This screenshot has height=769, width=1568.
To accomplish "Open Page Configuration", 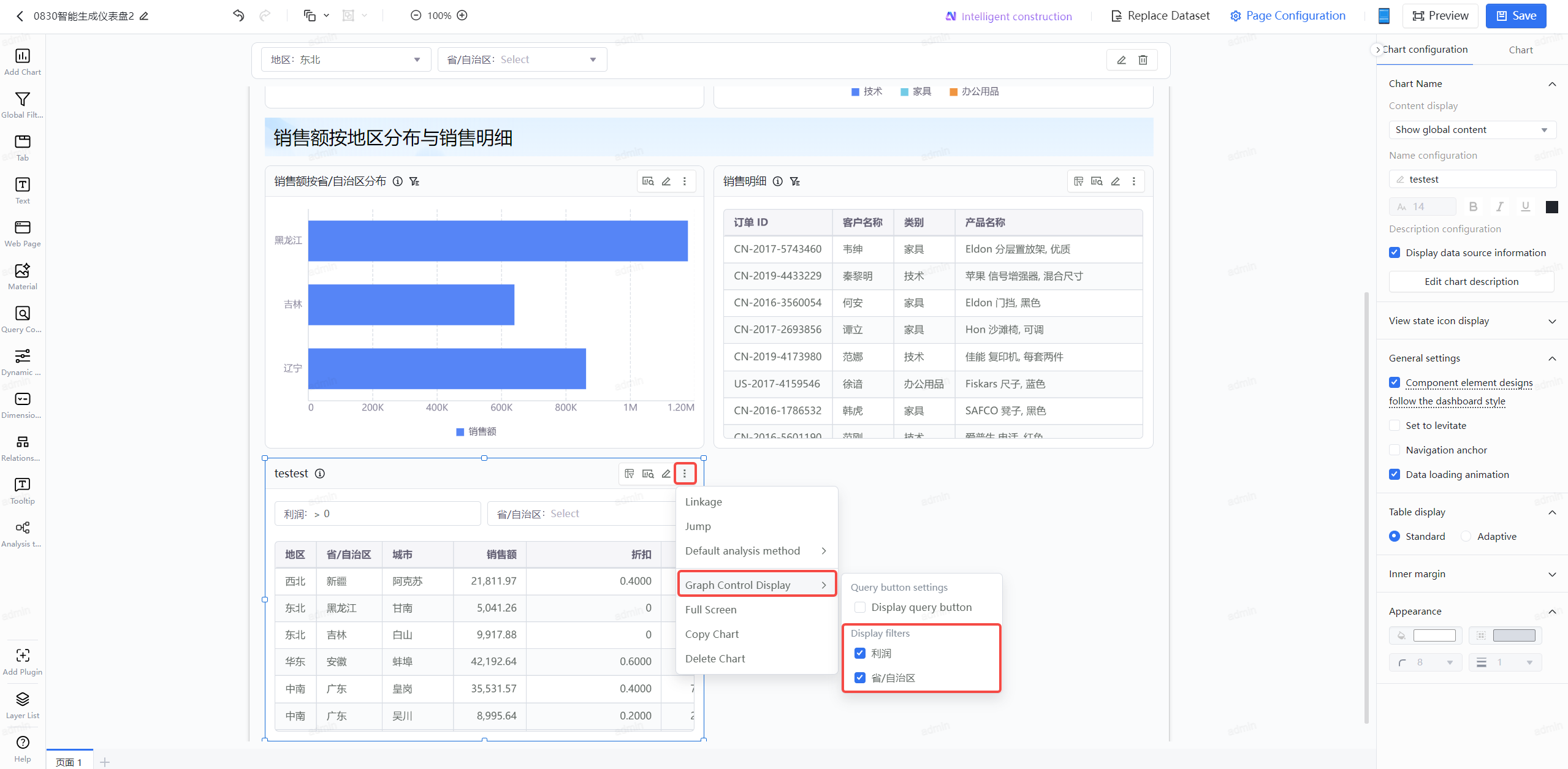I will pyautogui.click(x=1288, y=16).
